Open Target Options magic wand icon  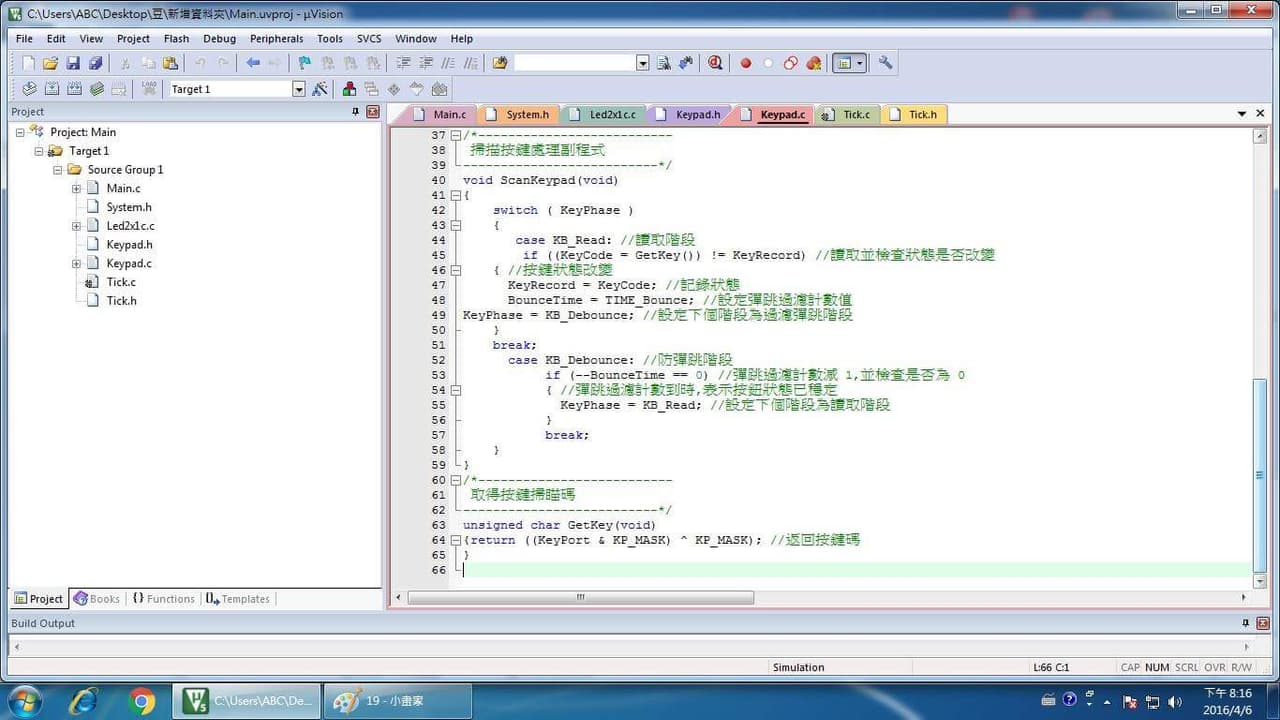tap(320, 89)
